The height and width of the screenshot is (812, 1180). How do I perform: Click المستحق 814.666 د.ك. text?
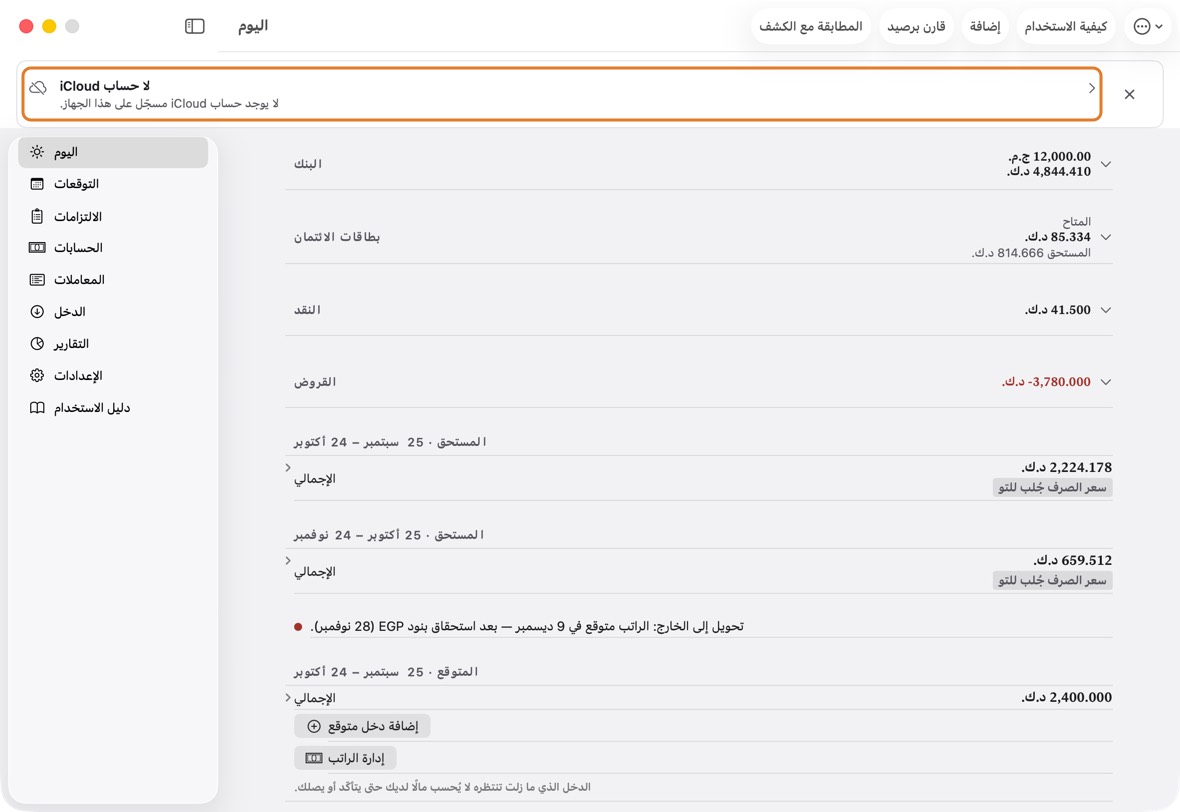(1031, 253)
